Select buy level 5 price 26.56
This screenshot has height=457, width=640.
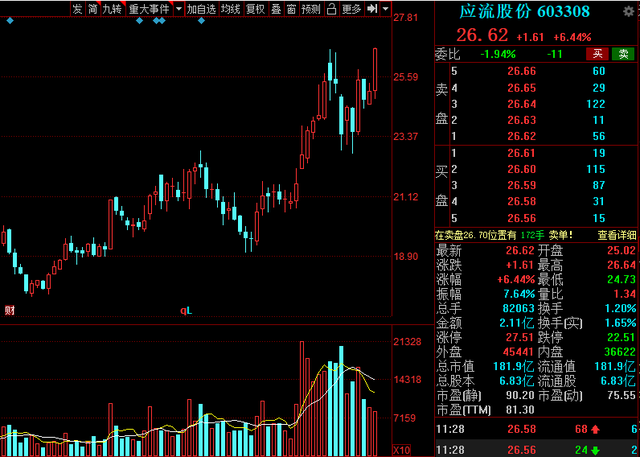[x=522, y=218]
